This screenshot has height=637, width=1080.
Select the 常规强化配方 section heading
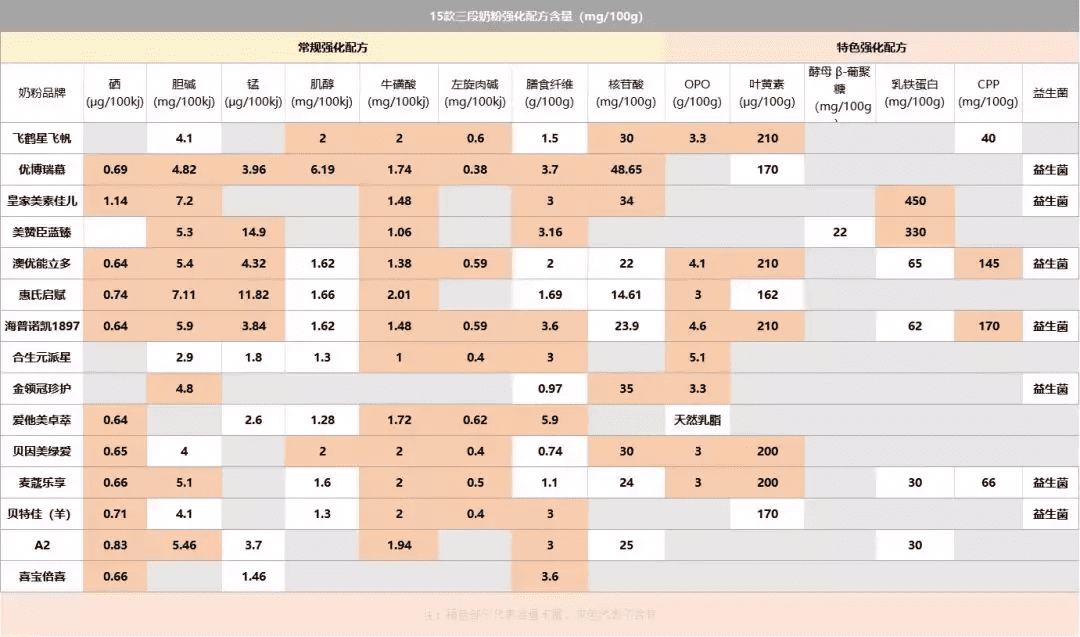click(333, 48)
